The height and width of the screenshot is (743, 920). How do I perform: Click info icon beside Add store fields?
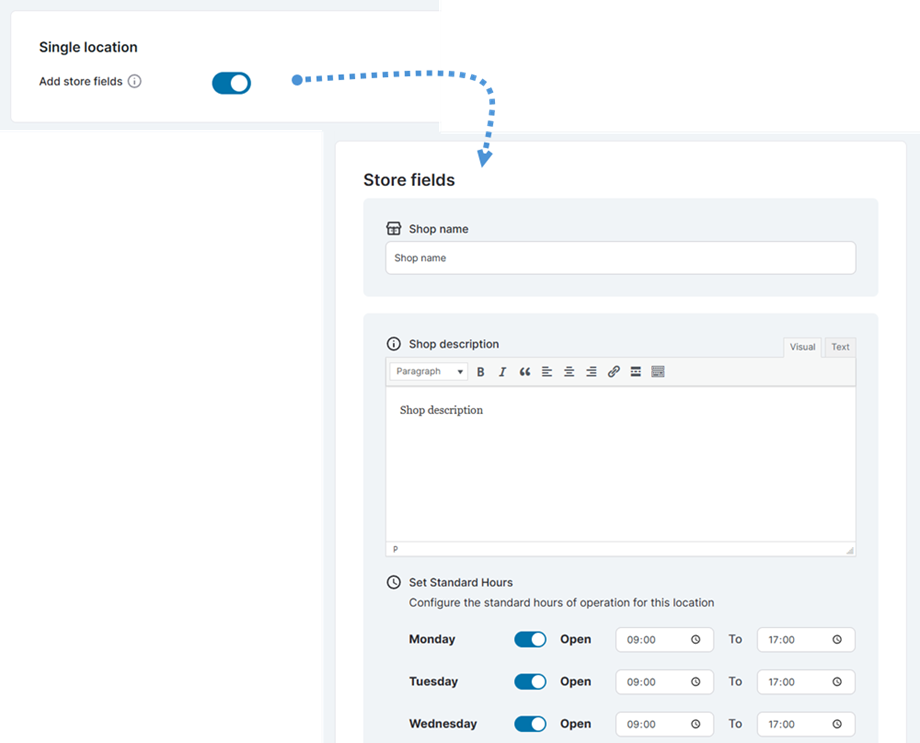pyautogui.click(x=135, y=82)
